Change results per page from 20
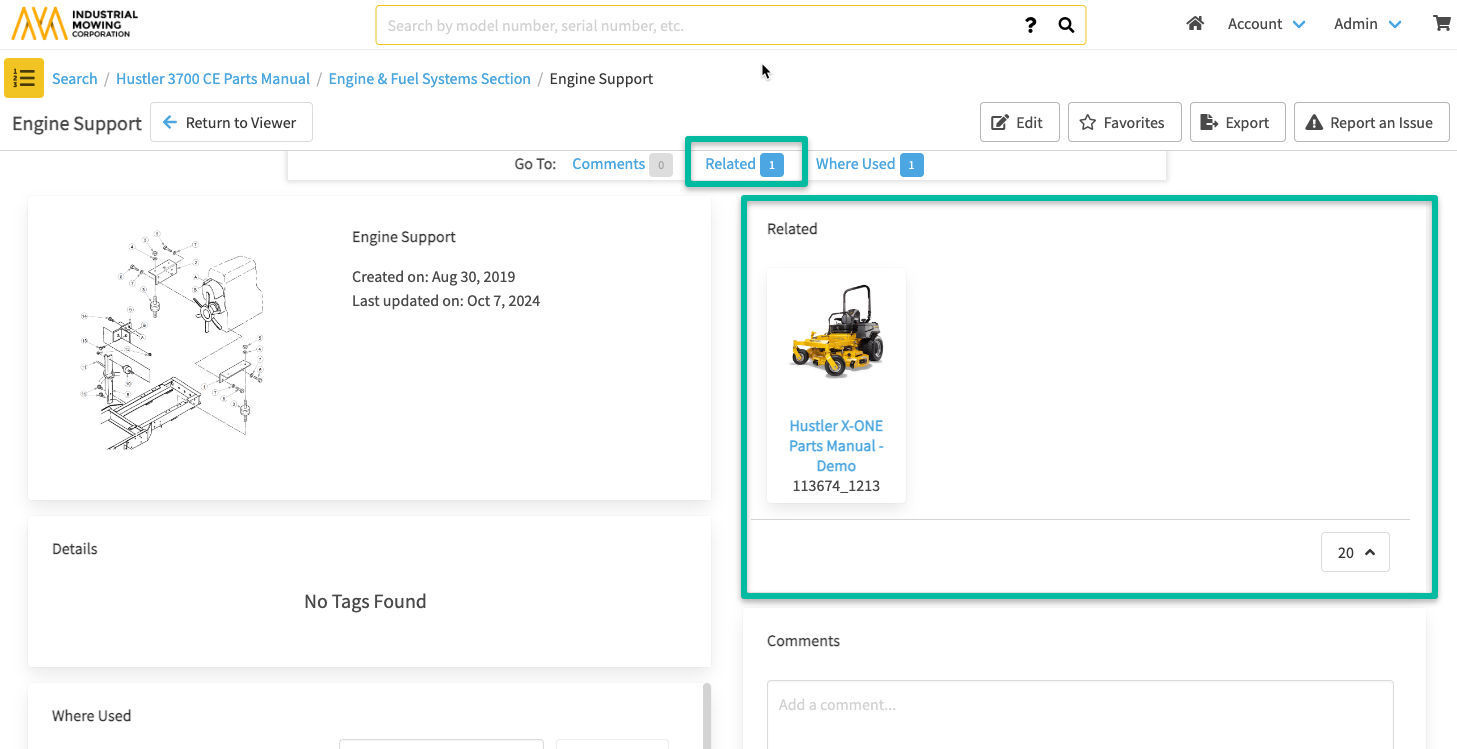 coord(1355,552)
